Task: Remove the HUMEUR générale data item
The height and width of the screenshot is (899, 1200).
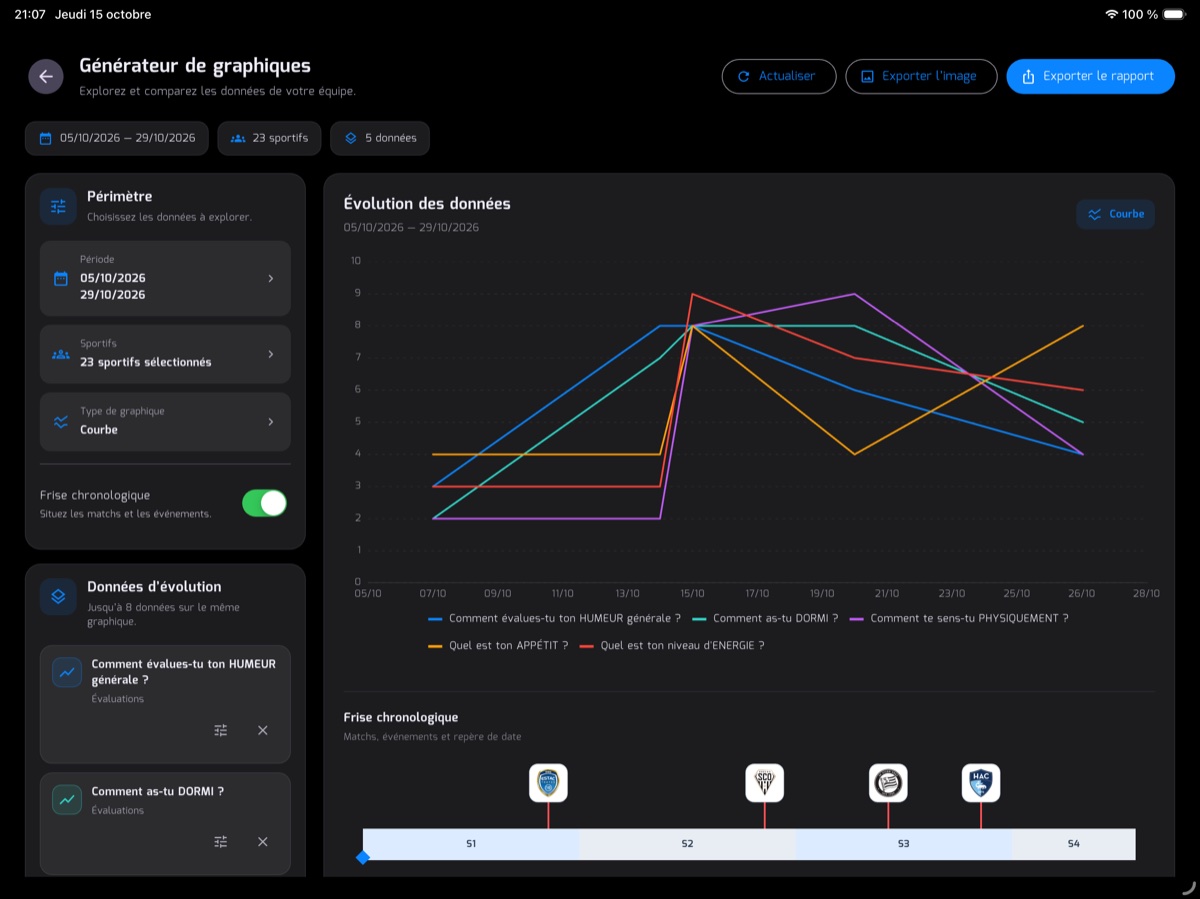Action: pyautogui.click(x=263, y=731)
